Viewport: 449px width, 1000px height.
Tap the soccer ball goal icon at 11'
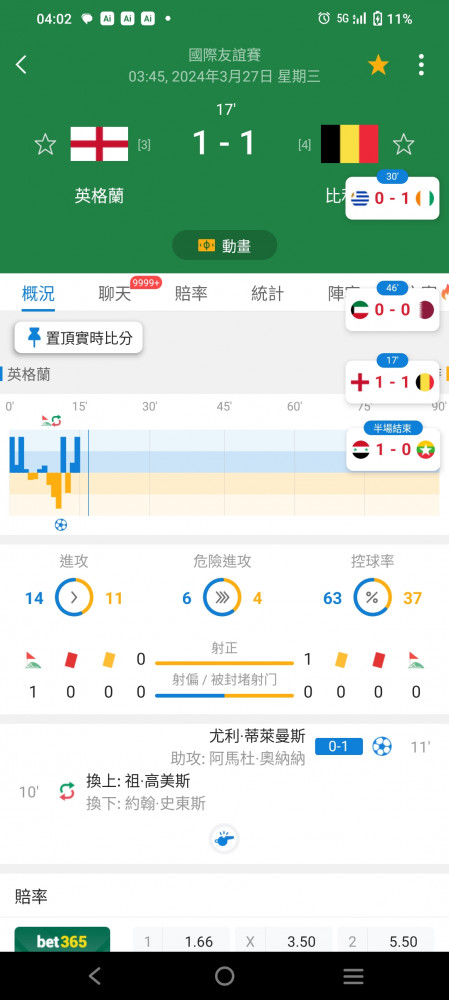tap(381, 746)
